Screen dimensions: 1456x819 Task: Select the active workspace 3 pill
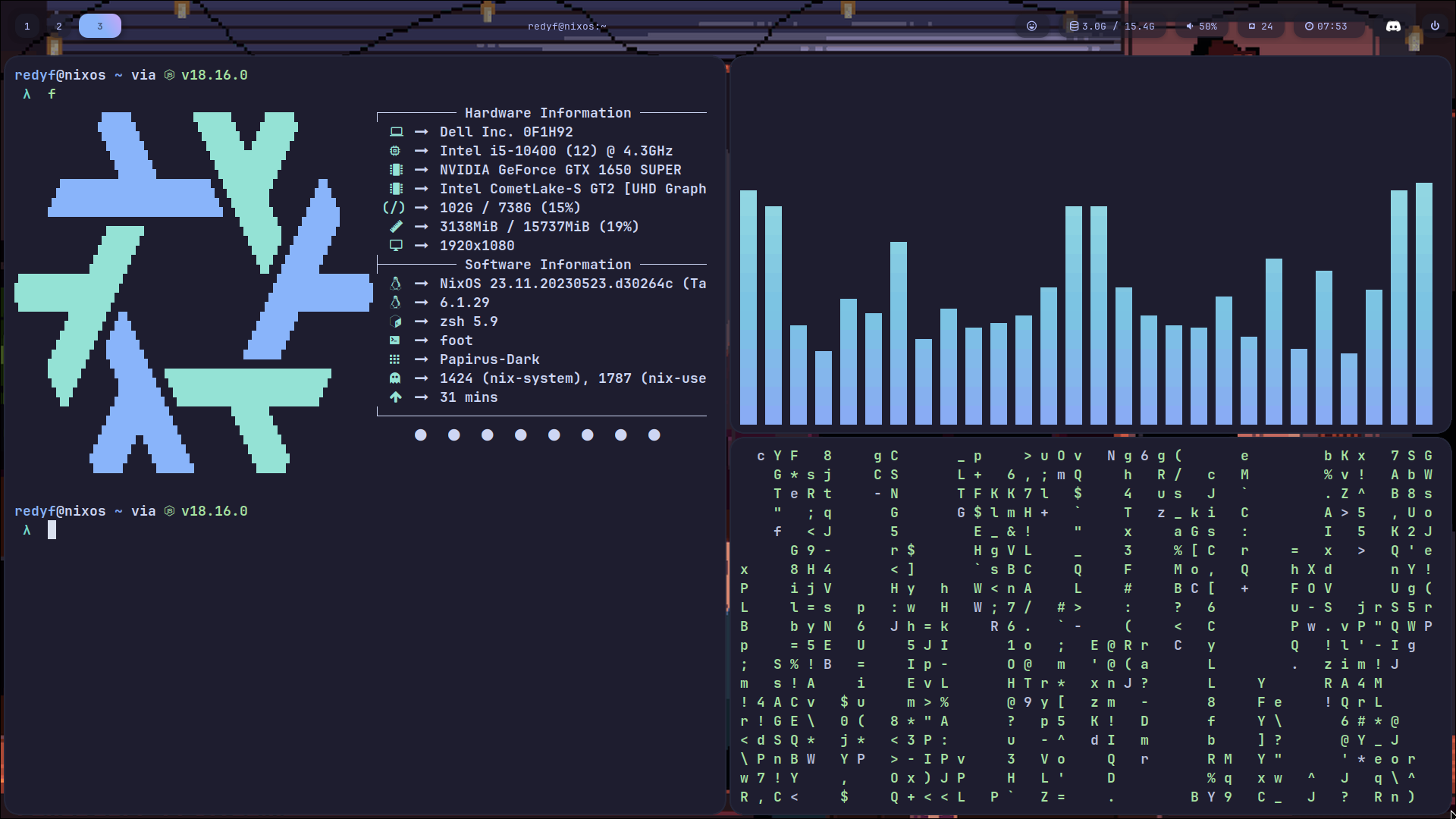click(99, 27)
